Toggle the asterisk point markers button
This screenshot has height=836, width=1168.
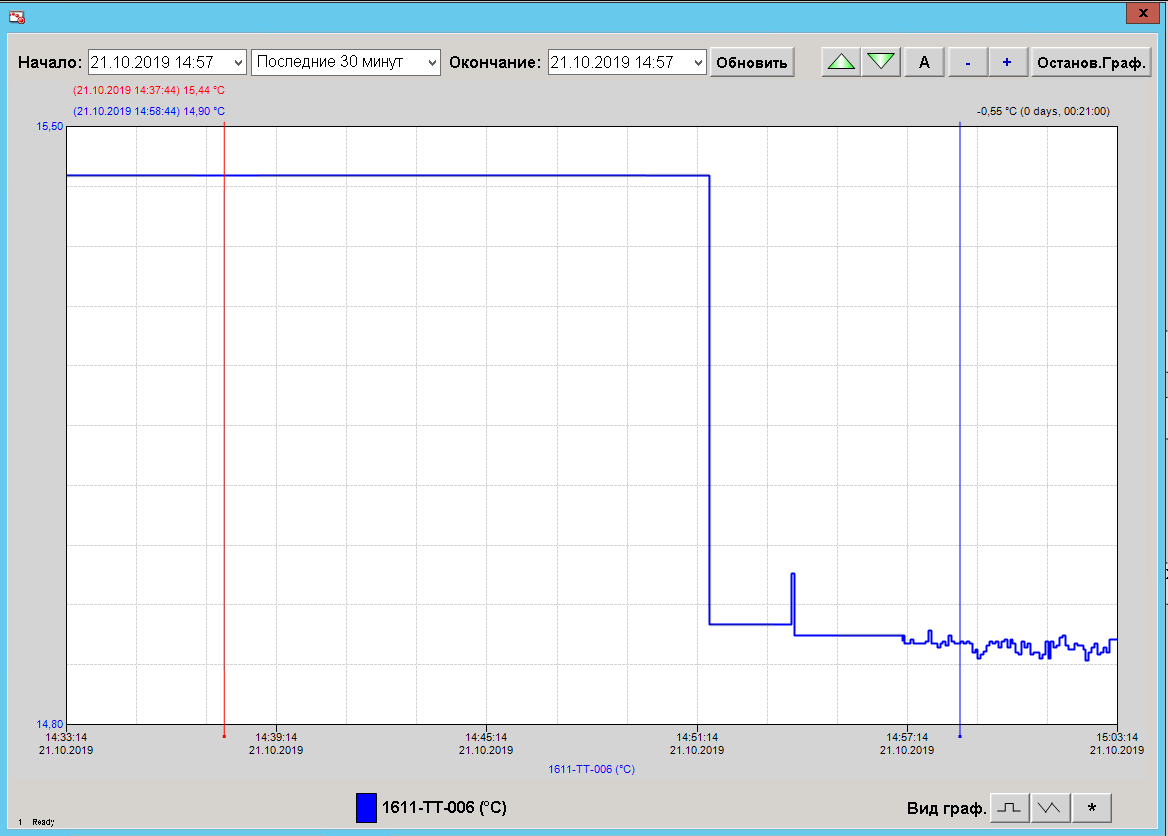(x=1092, y=807)
